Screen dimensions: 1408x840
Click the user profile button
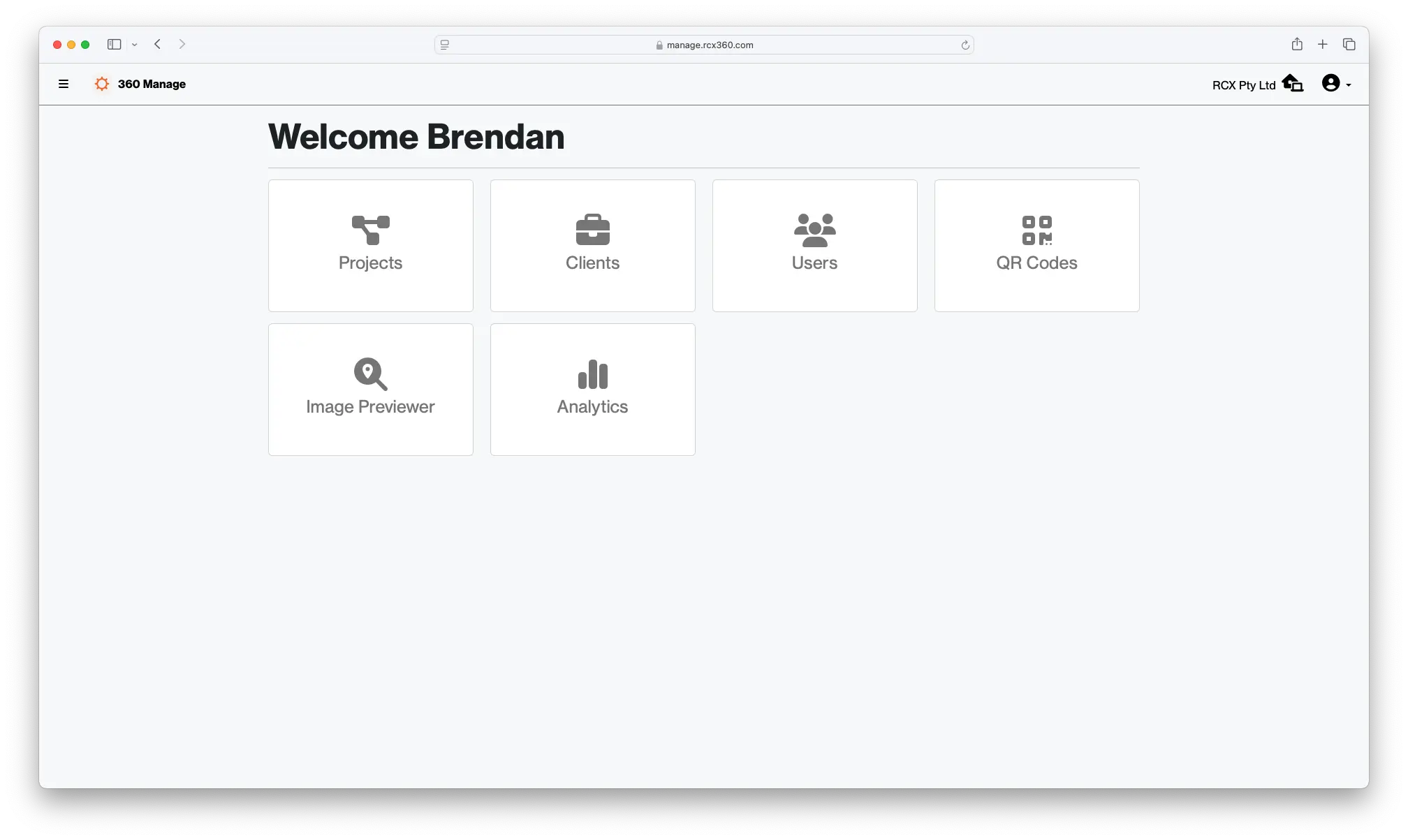[1332, 83]
